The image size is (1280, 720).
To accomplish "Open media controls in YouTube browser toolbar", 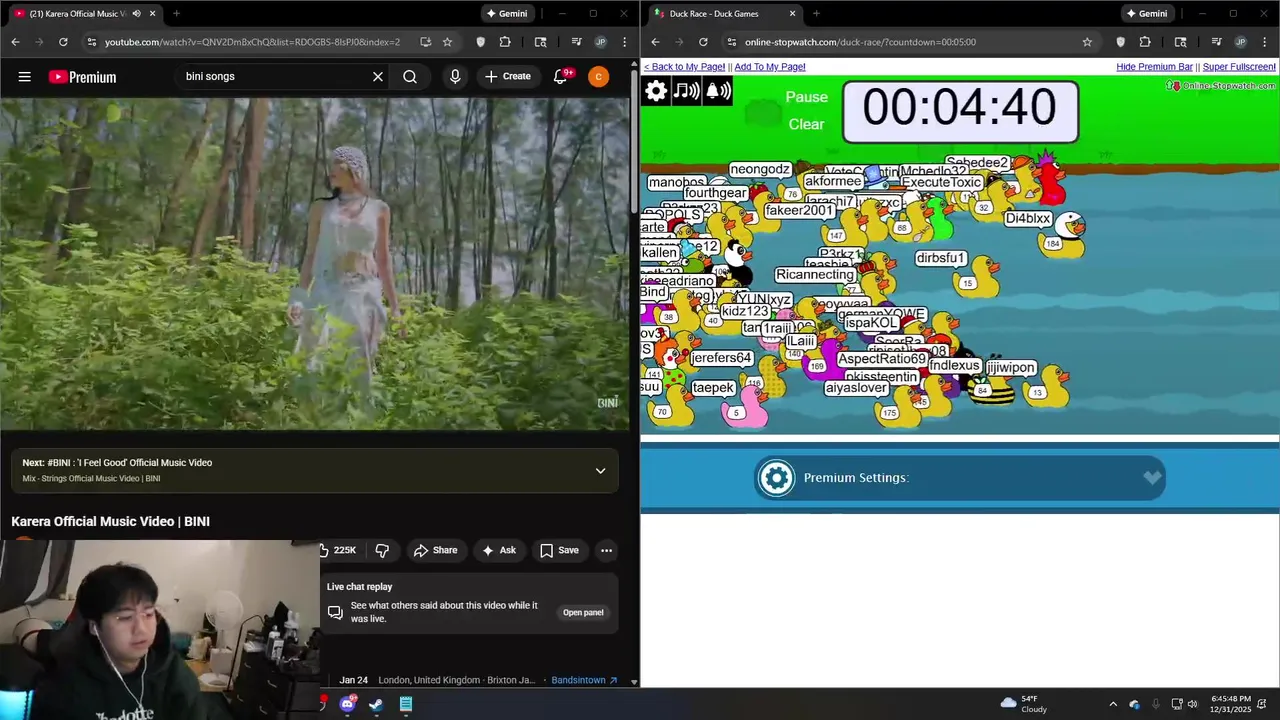I will [576, 42].
